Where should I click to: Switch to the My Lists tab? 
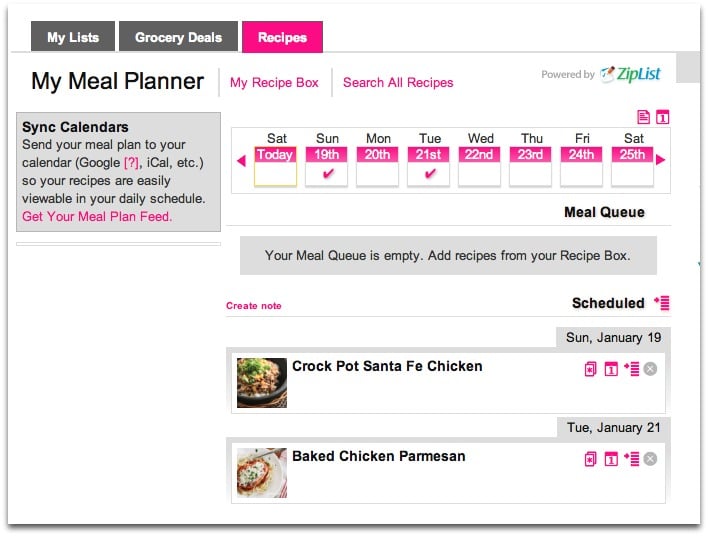pos(73,37)
